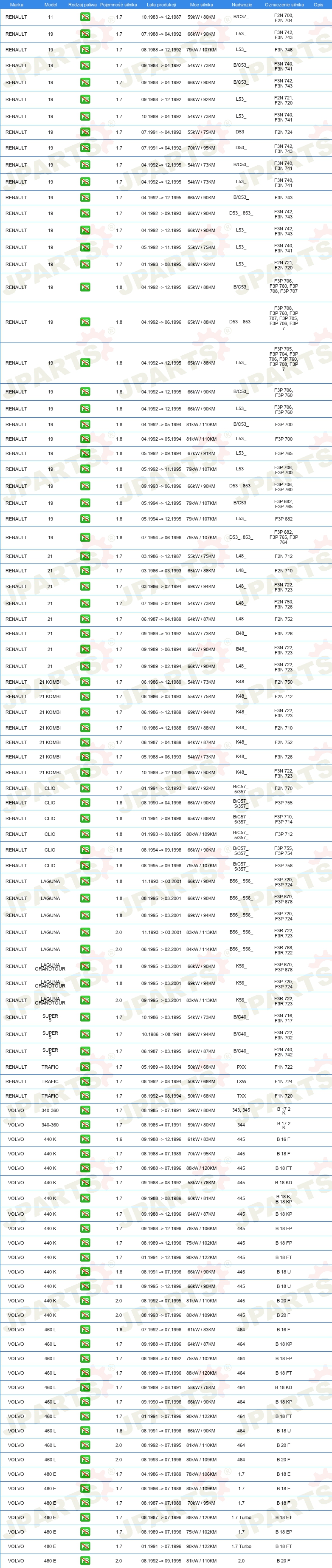Click the Model column header
Screen dimensions: 332x1568
point(51,4)
